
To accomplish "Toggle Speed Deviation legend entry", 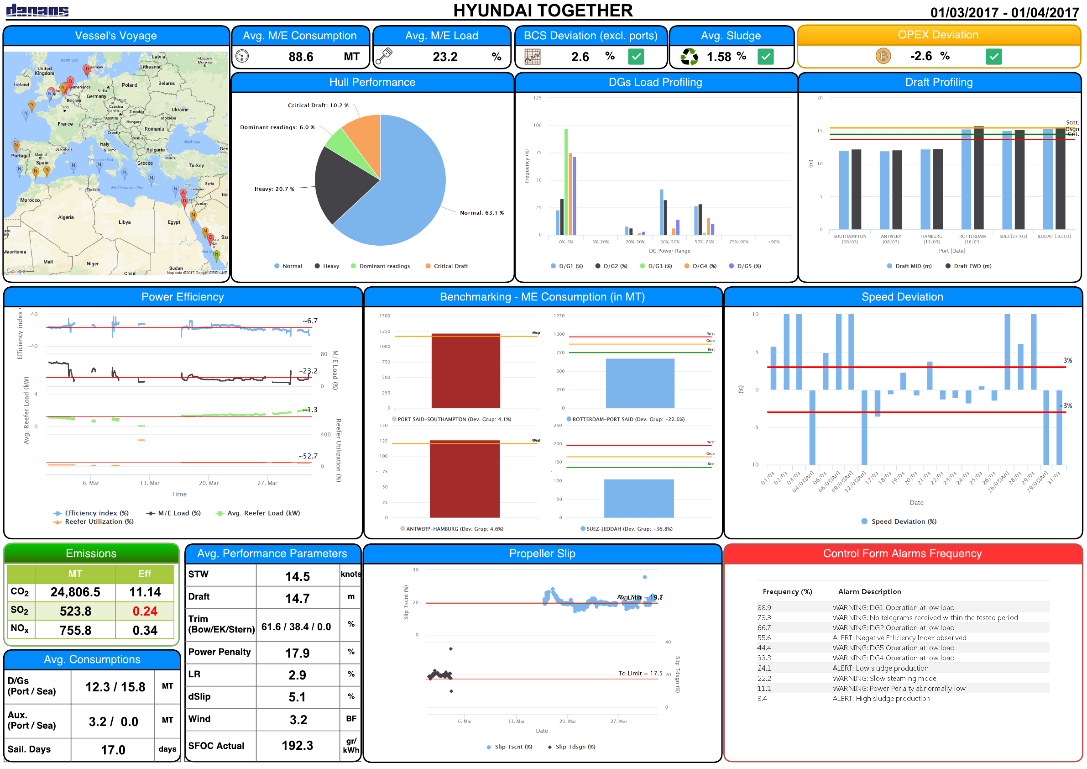I will pos(899,521).
